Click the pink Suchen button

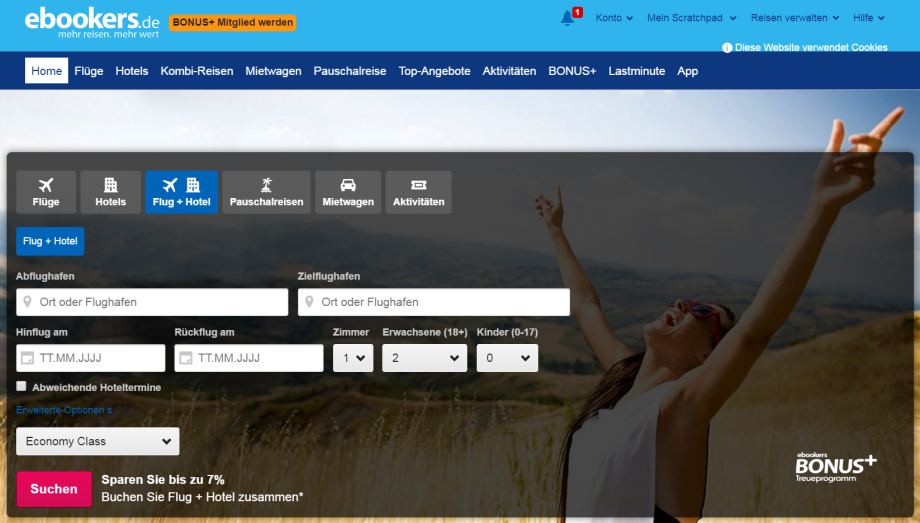(x=54, y=488)
